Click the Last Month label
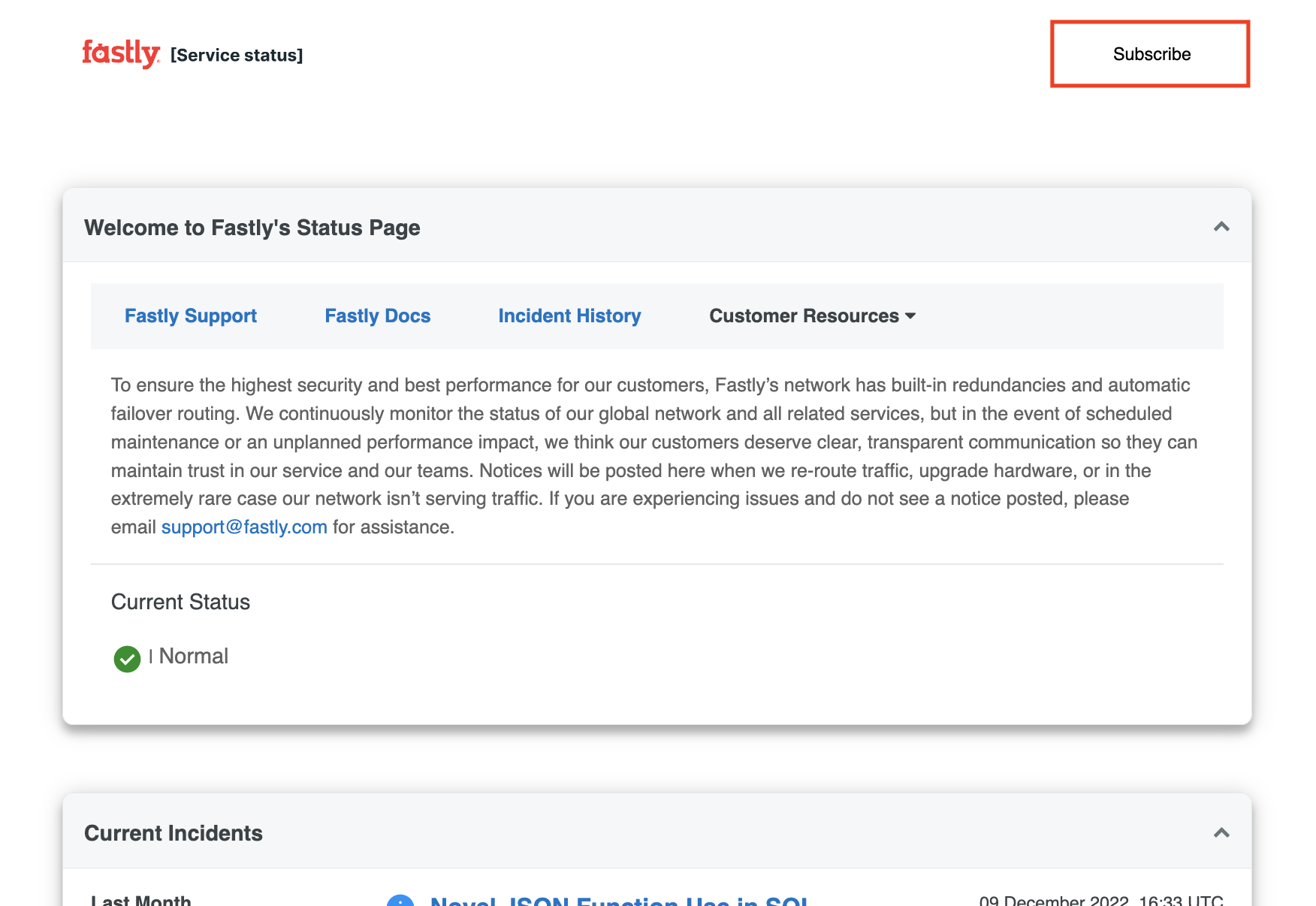This screenshot has height=906, width=1316. [x=141, y=900]
